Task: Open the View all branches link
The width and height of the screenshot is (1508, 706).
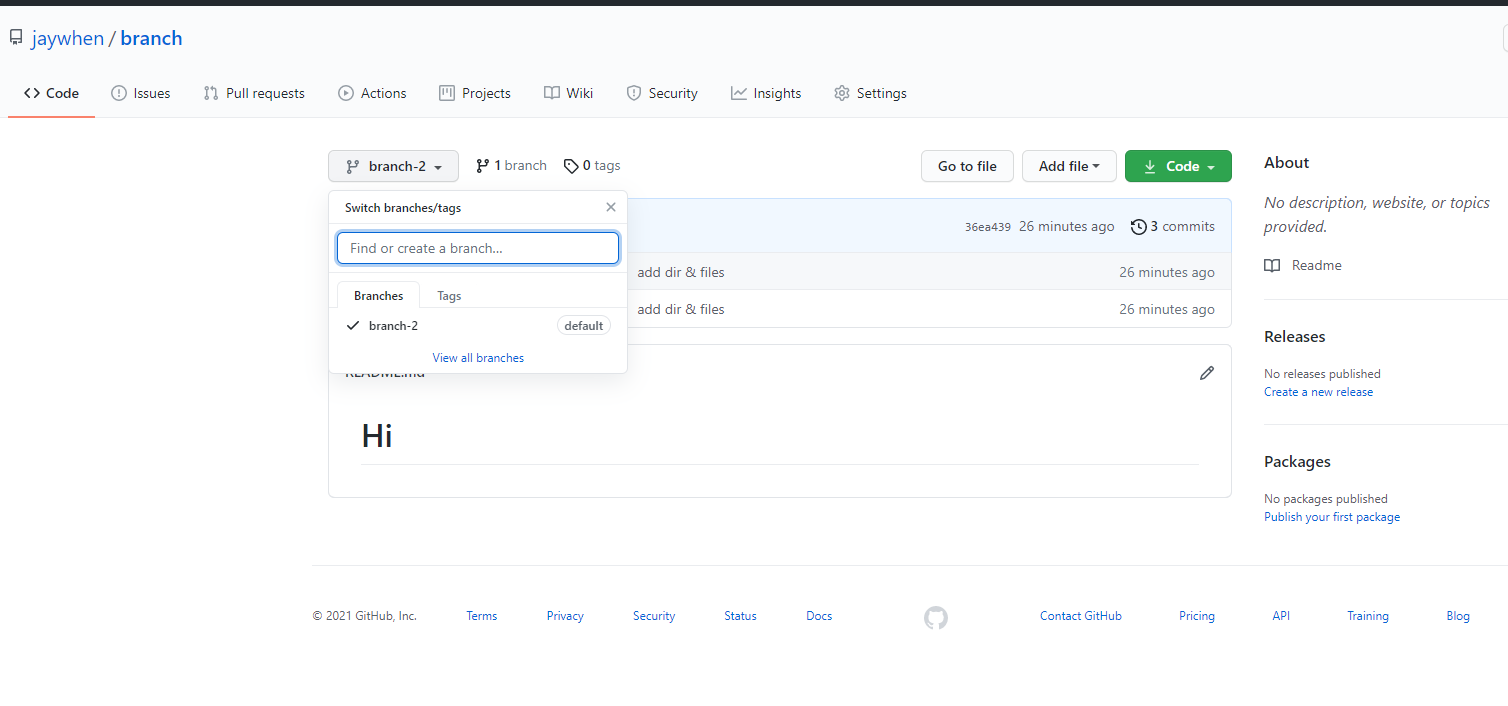Action: click(478, 358)
